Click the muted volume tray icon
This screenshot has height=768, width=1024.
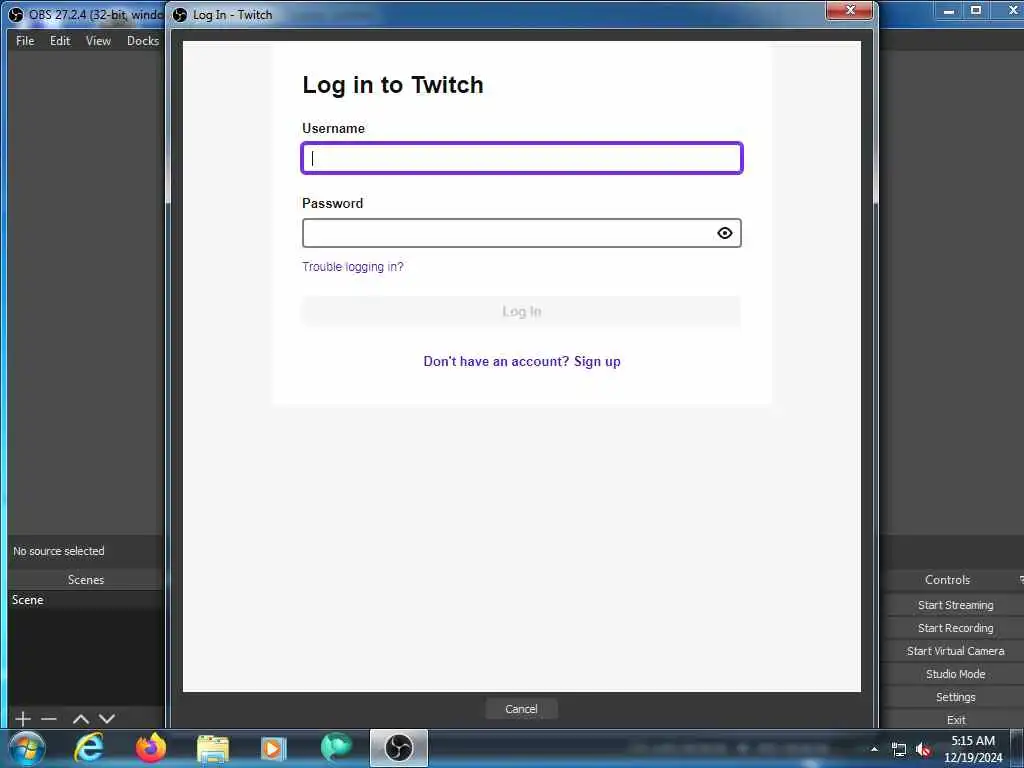point(923,750)
